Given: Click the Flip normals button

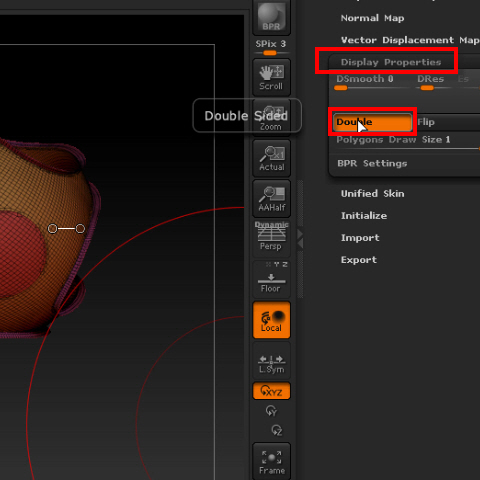Looking at the screenshot, I should (447, 122).
